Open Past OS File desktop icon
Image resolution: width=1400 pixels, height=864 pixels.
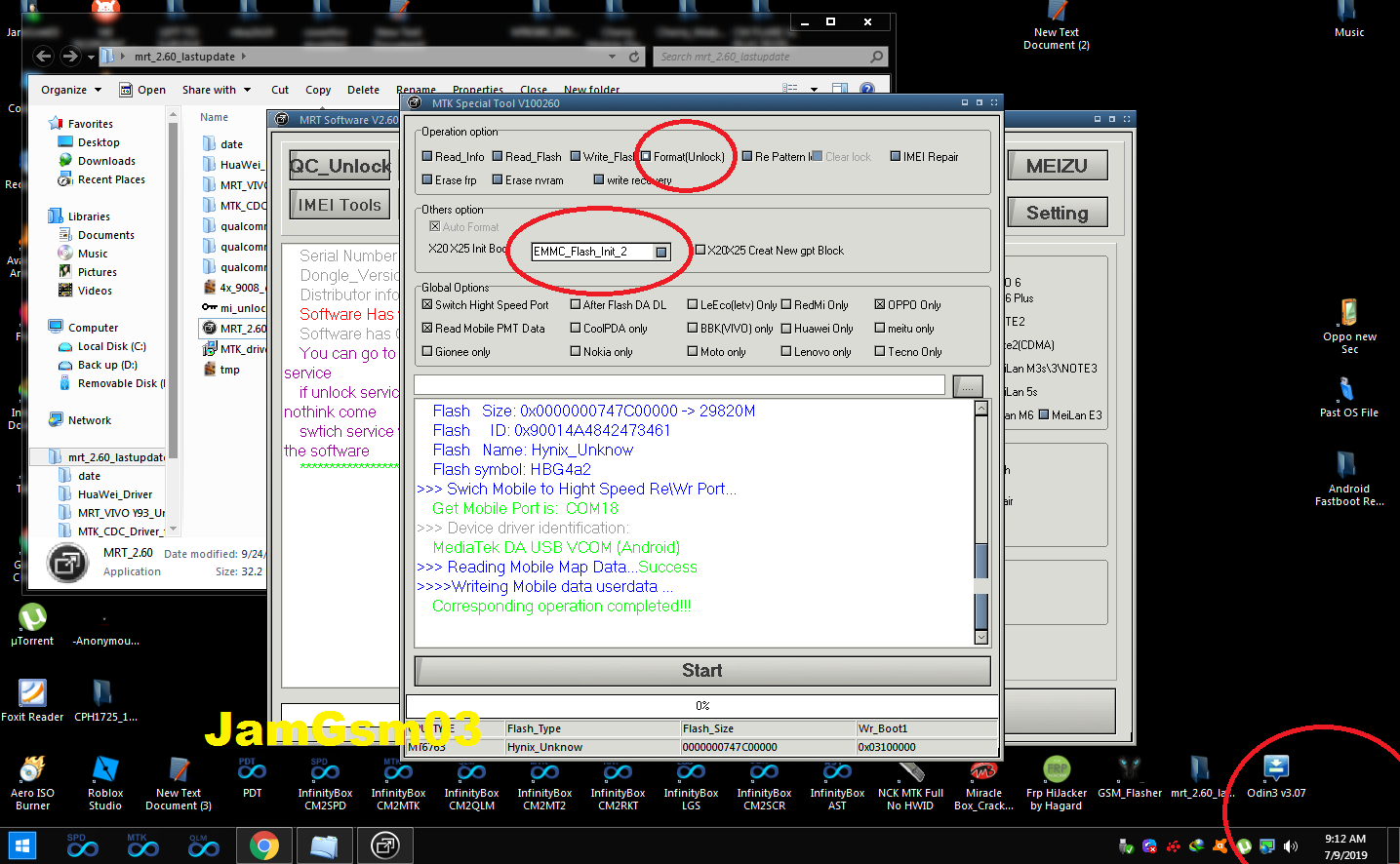click(1349, 397)
